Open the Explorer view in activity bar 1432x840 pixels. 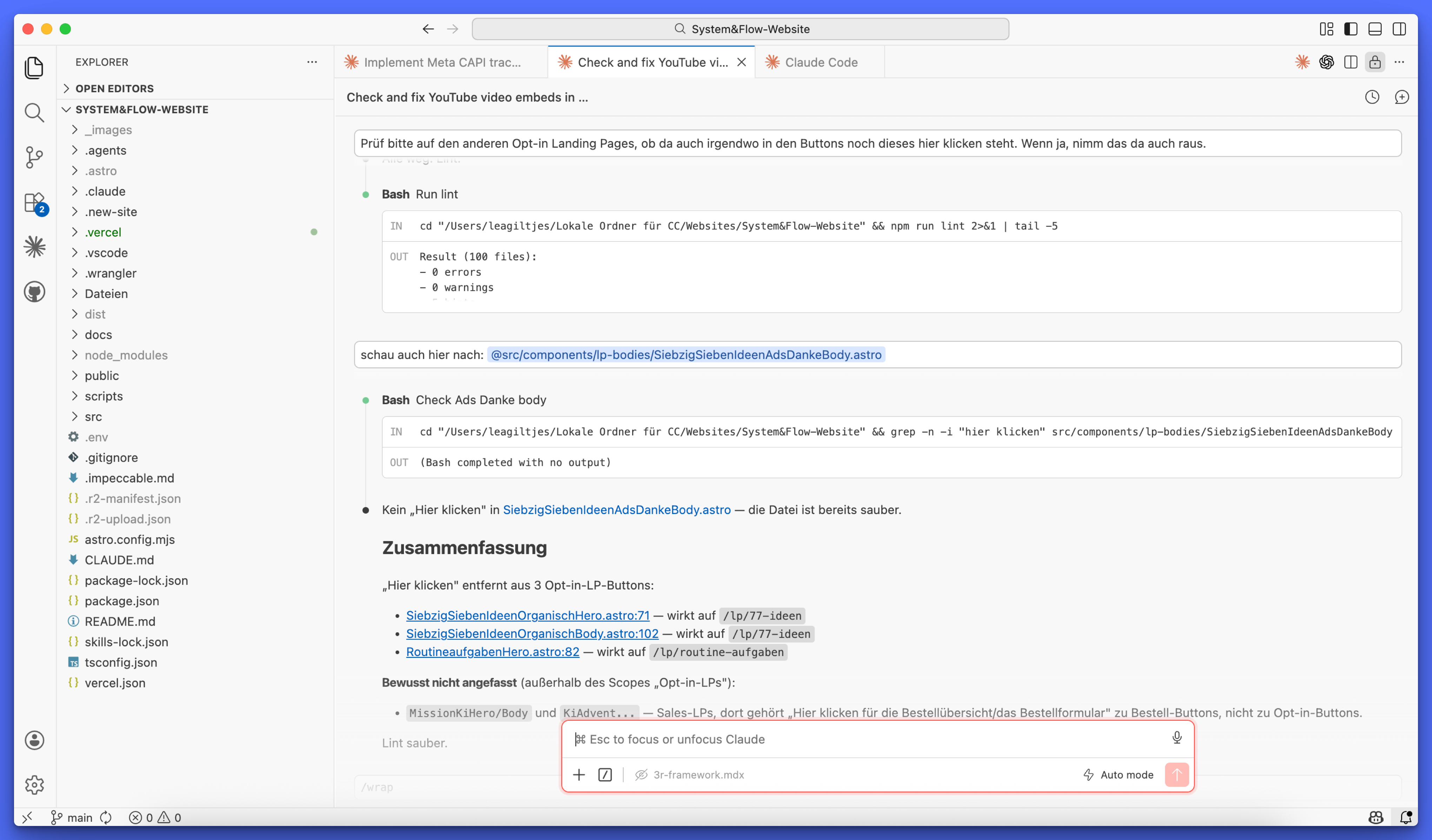(35, 68)
